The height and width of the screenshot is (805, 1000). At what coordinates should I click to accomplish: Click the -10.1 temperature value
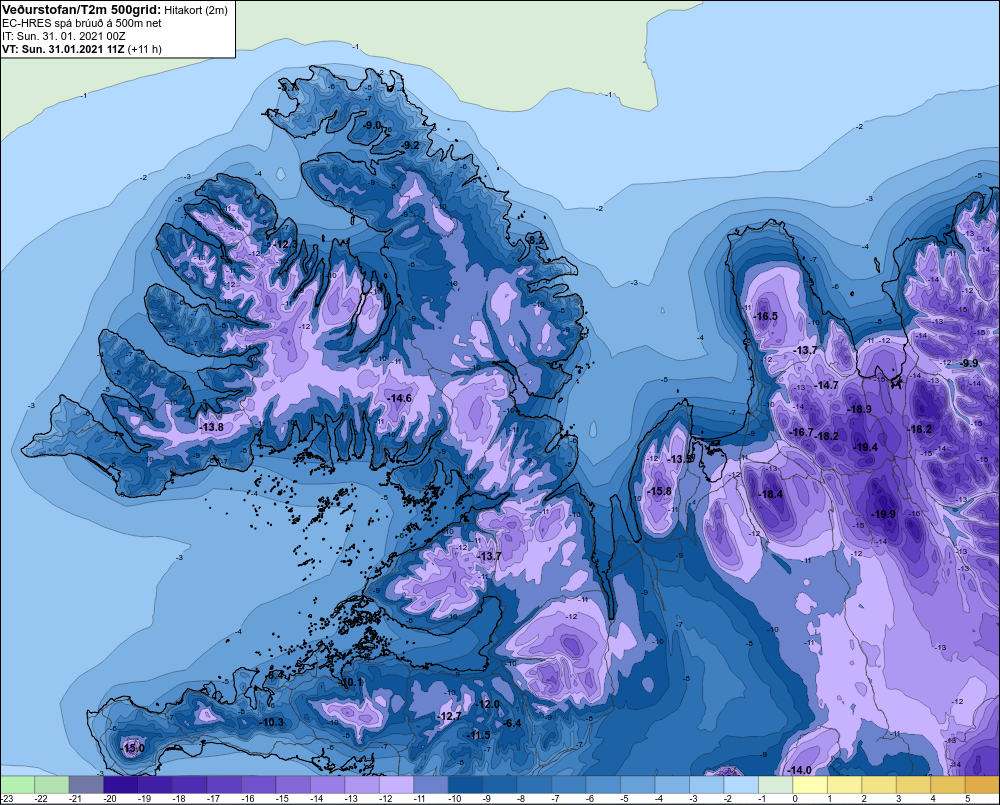click(350, 683)
